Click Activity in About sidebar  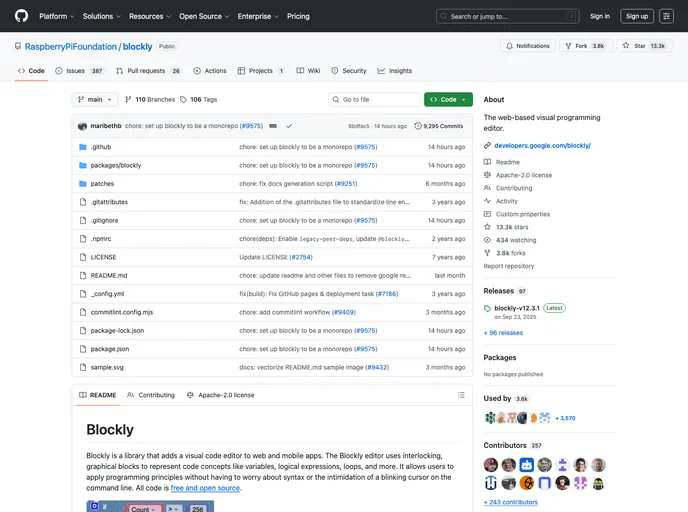pyautogui.click(x=507, y=201)
